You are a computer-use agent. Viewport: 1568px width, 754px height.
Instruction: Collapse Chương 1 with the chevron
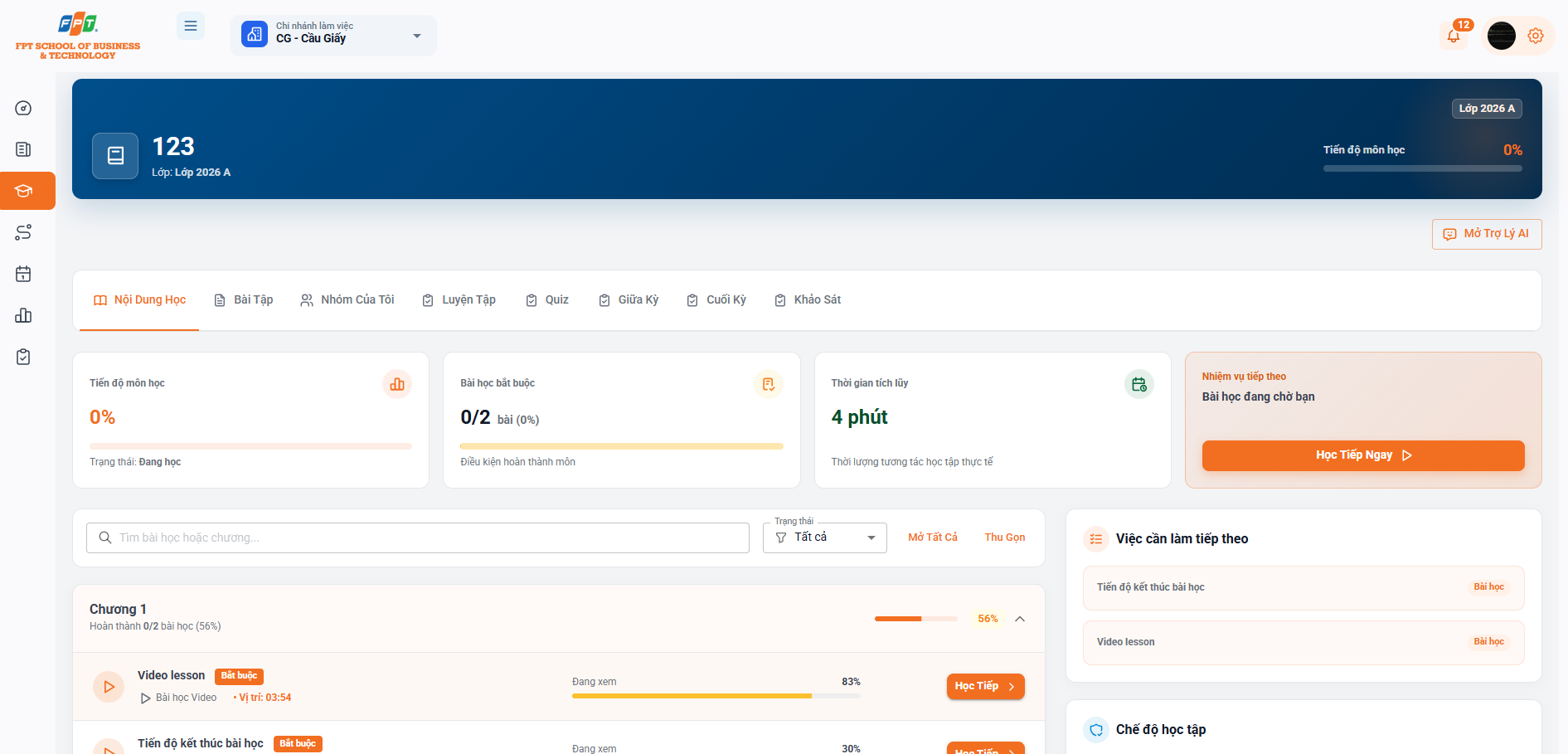click(x=1020, y=619)
